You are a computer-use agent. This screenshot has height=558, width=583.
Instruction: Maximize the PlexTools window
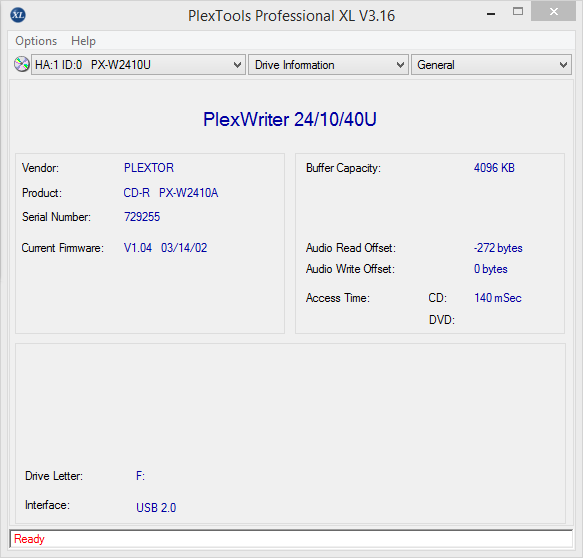click(x=518, y=12)
